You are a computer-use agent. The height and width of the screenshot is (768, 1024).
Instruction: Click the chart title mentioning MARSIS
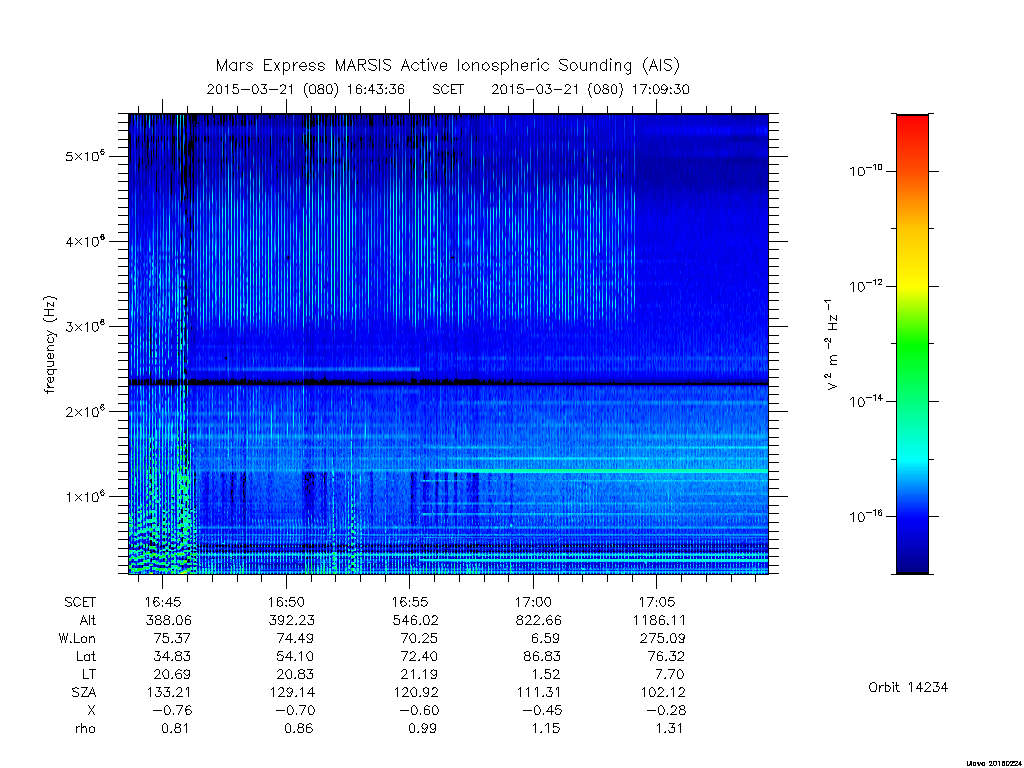click(447, 66)
